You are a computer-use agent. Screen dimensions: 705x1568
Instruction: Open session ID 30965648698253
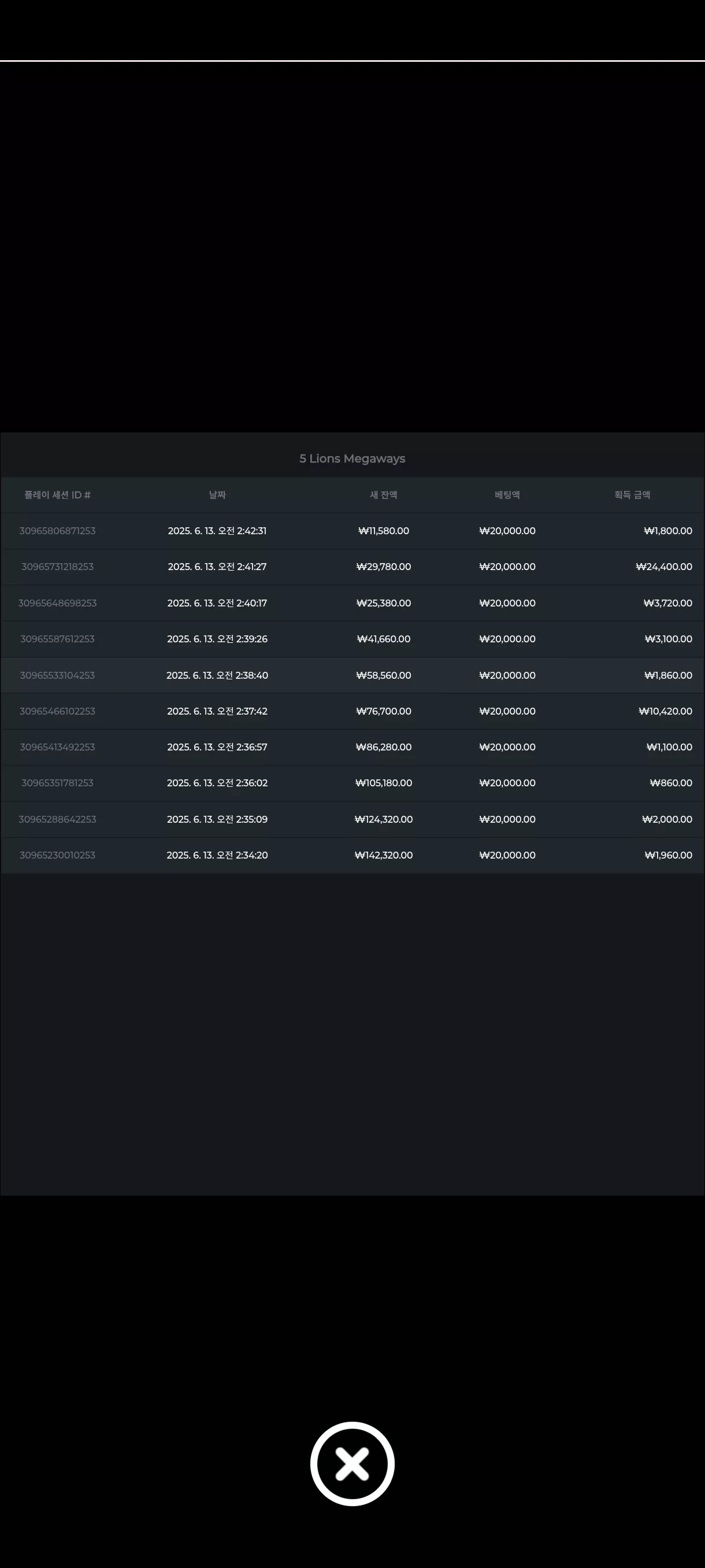57,603
